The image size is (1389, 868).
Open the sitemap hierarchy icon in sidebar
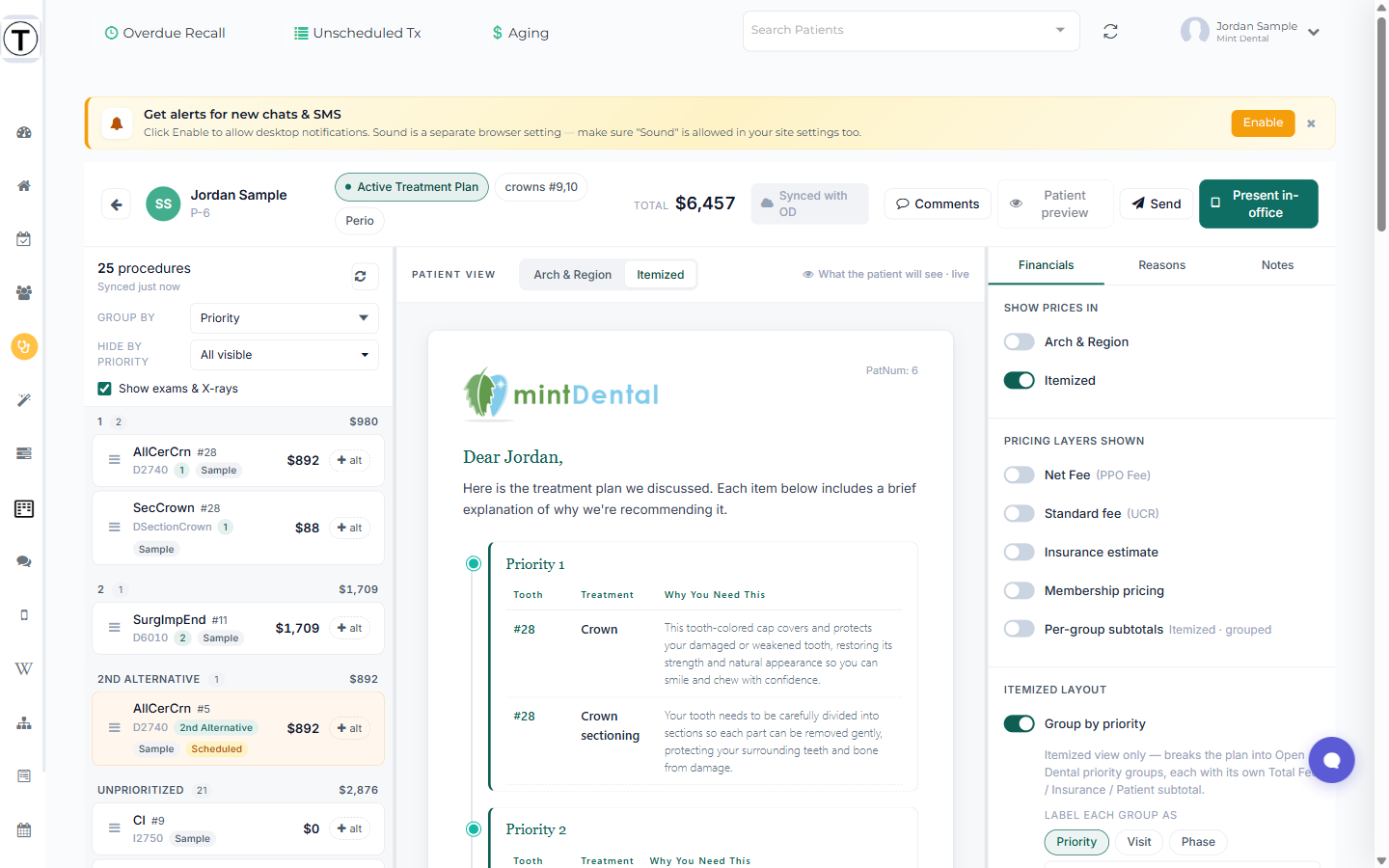[24, 722]
